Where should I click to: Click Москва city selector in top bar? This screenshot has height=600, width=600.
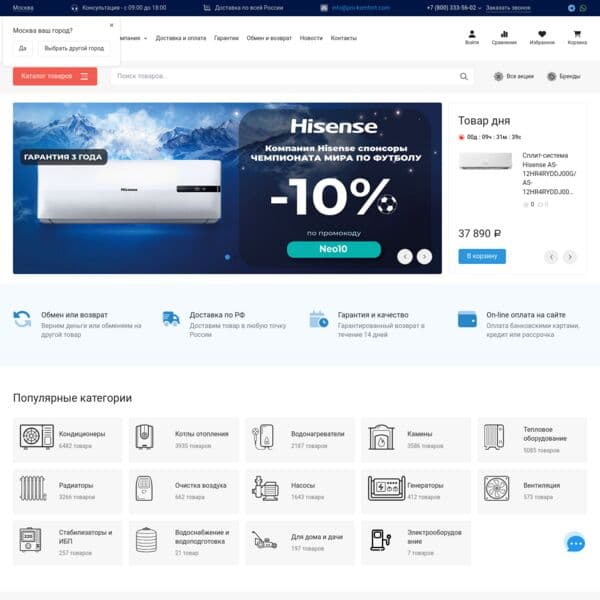coord(23,8)
